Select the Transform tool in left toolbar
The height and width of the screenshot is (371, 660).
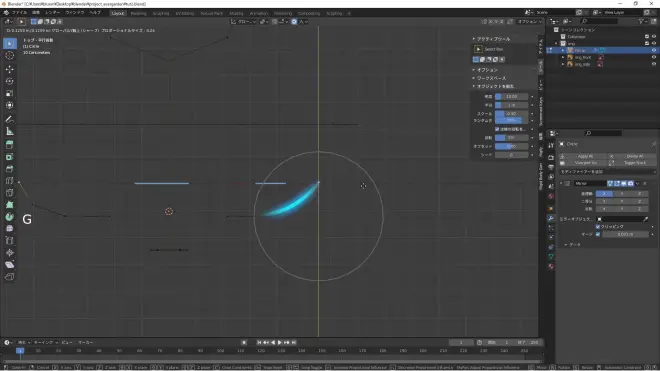10,105
